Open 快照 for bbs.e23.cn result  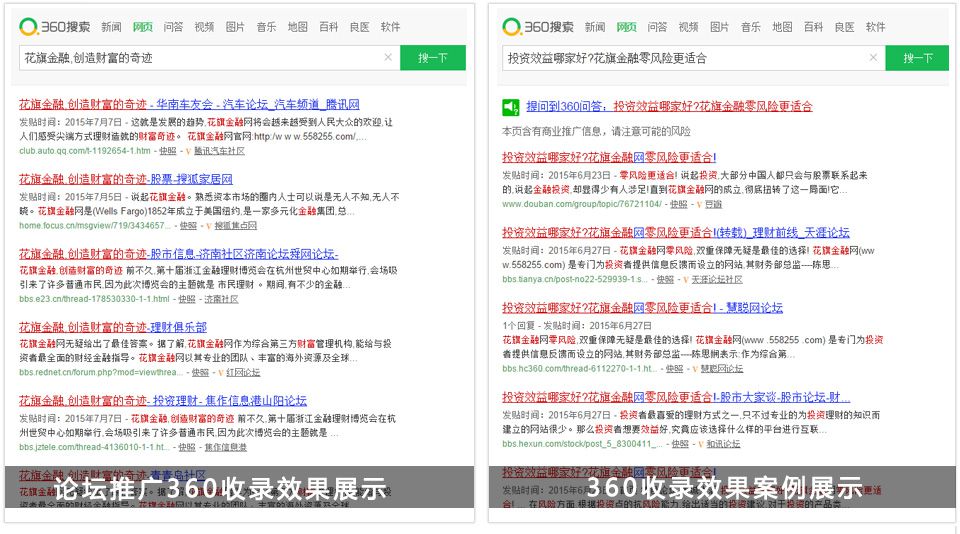point(187,299)
